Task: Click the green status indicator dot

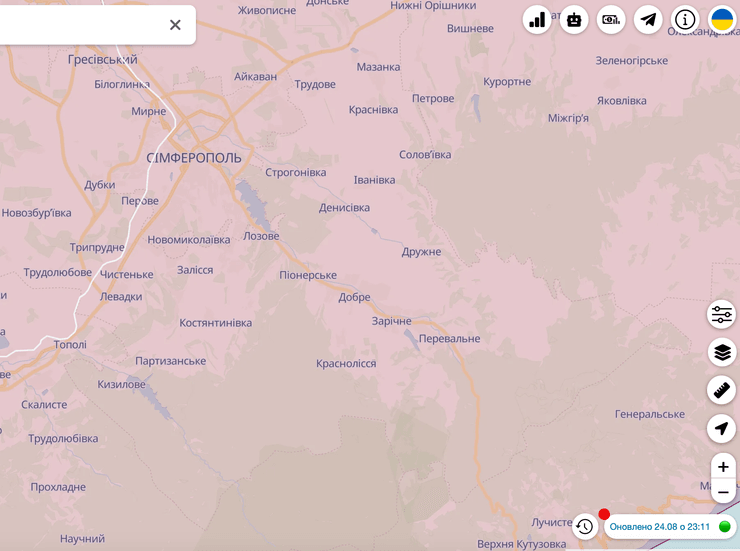Action: pyautogui.click(x=725, y=526)
